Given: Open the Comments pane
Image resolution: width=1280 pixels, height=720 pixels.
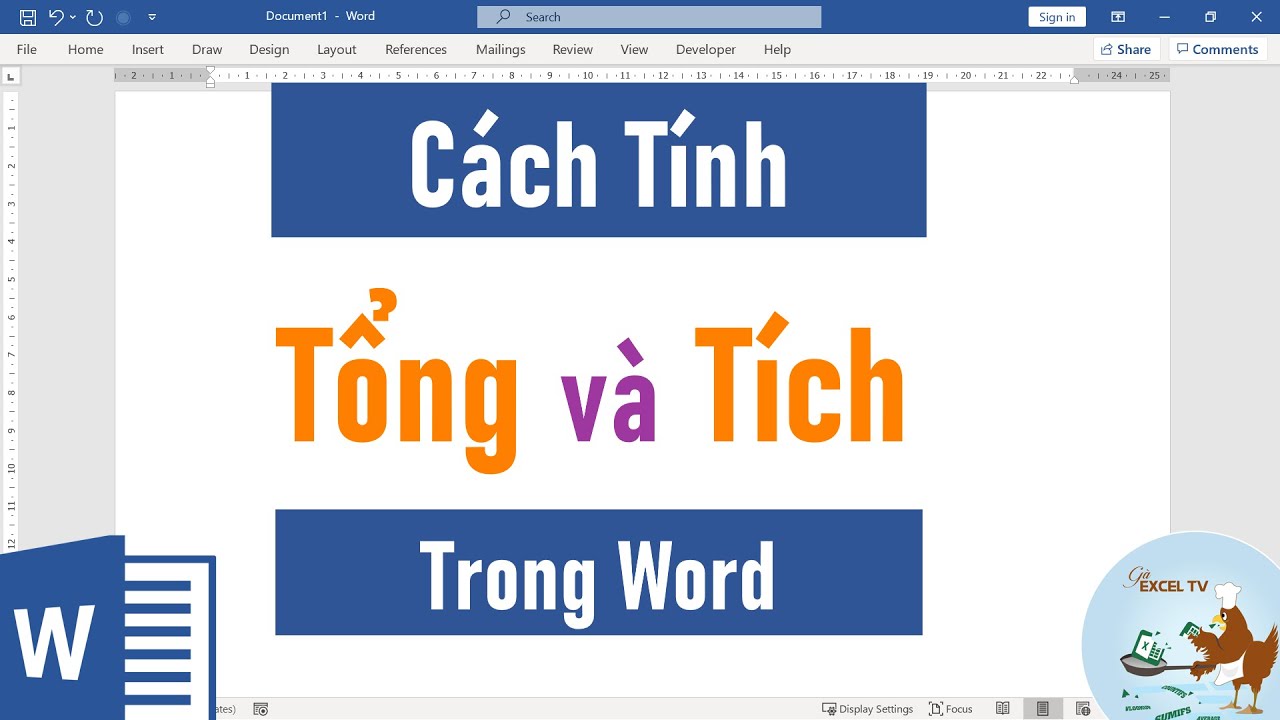Looking at the screenshot, I should 1217,49.
